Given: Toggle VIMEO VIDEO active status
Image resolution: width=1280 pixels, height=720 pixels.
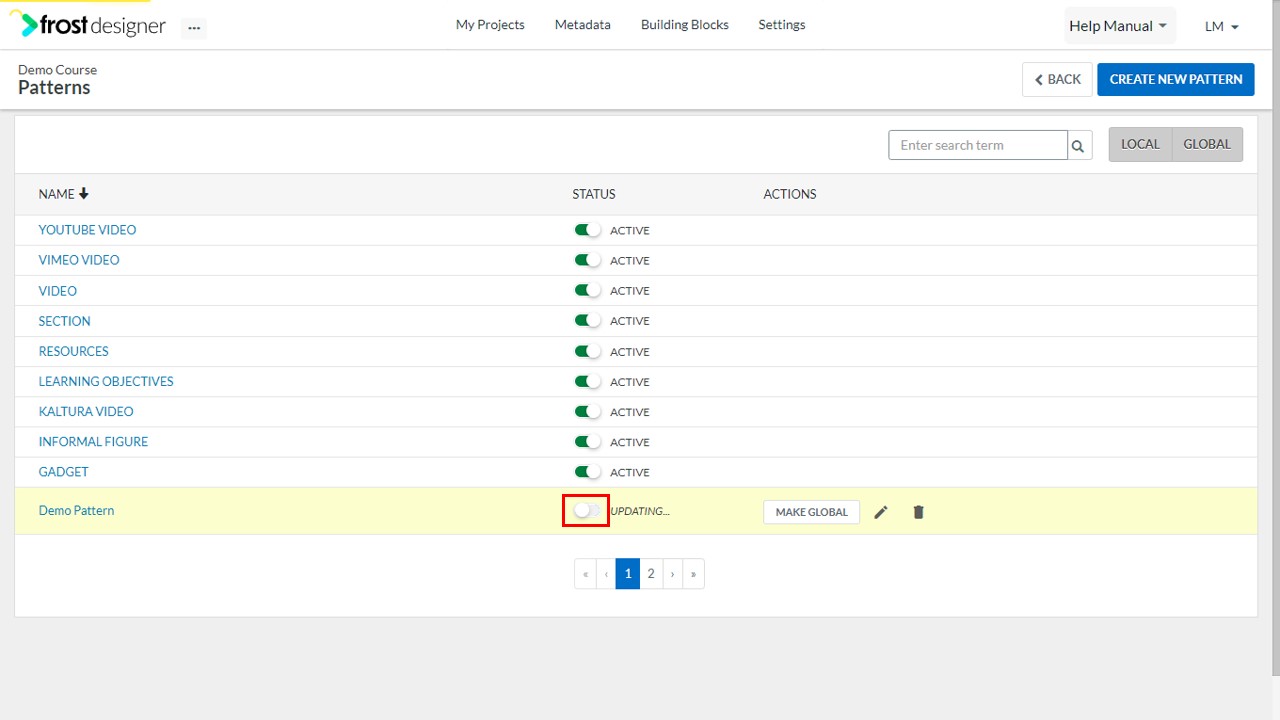Looking at the screenshot, I should coord(587,260).
